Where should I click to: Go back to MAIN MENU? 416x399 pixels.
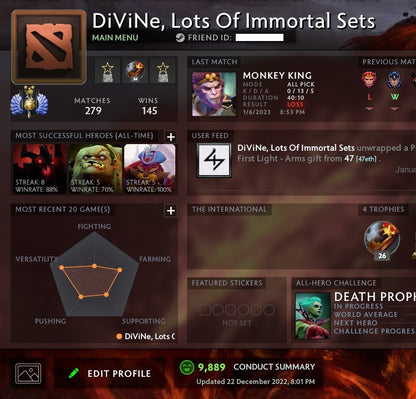coord(115,38)
